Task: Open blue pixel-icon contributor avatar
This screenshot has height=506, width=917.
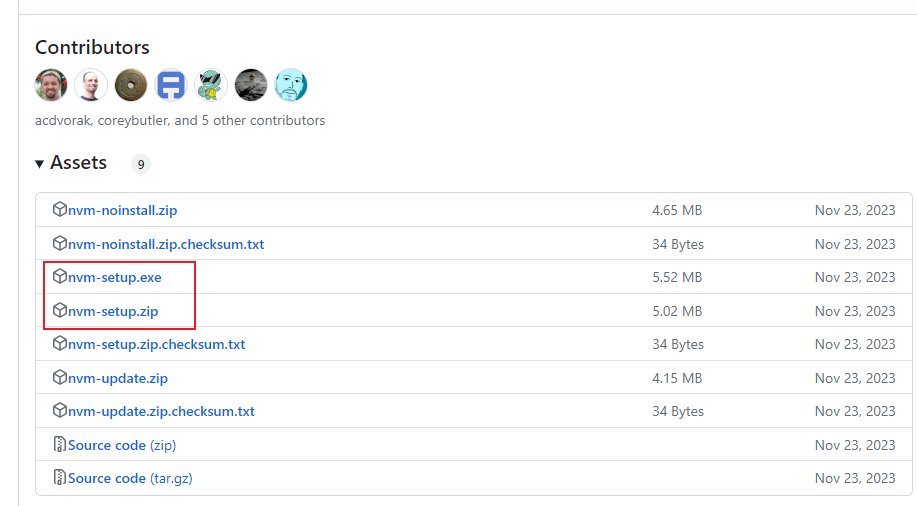Action: [171, 85]
